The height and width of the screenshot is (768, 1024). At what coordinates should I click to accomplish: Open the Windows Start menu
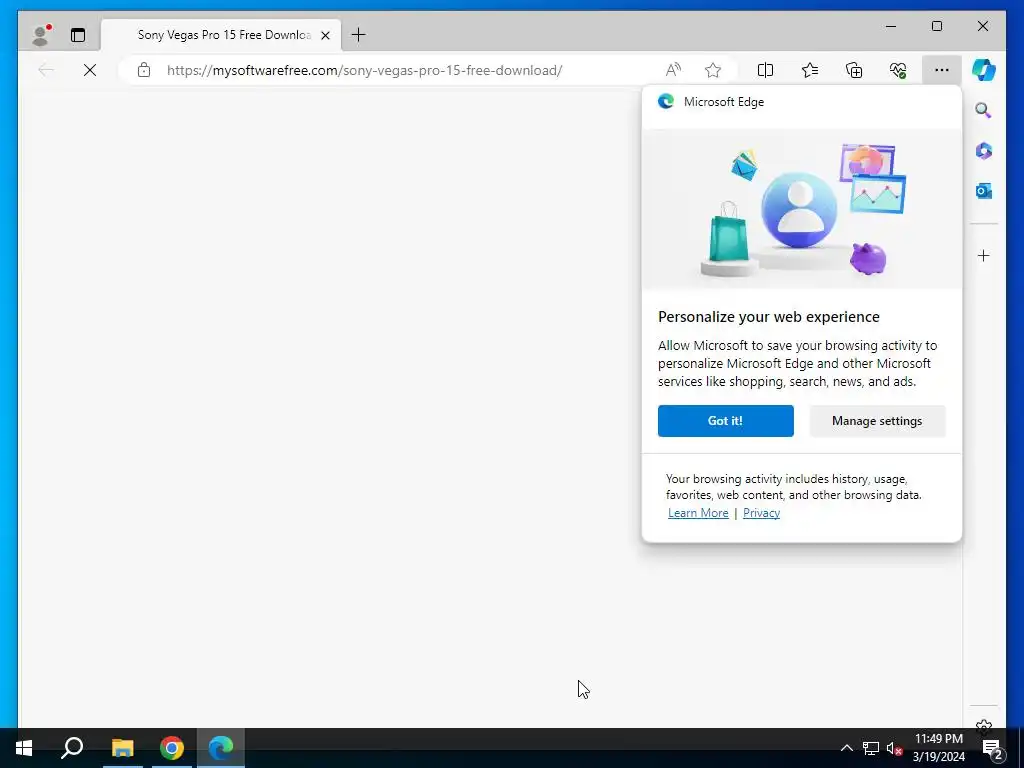tap(24, 748)
